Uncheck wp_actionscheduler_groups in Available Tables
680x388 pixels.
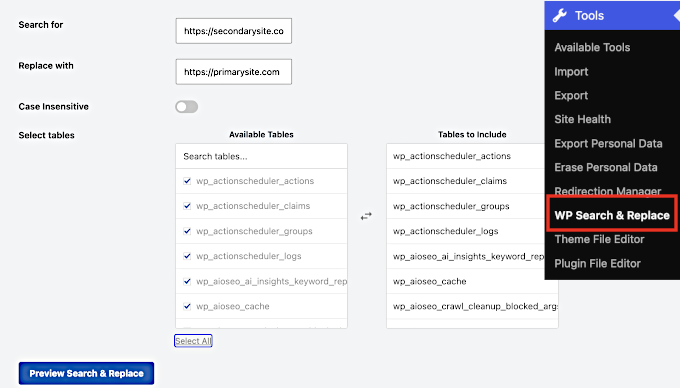[187, 231]
